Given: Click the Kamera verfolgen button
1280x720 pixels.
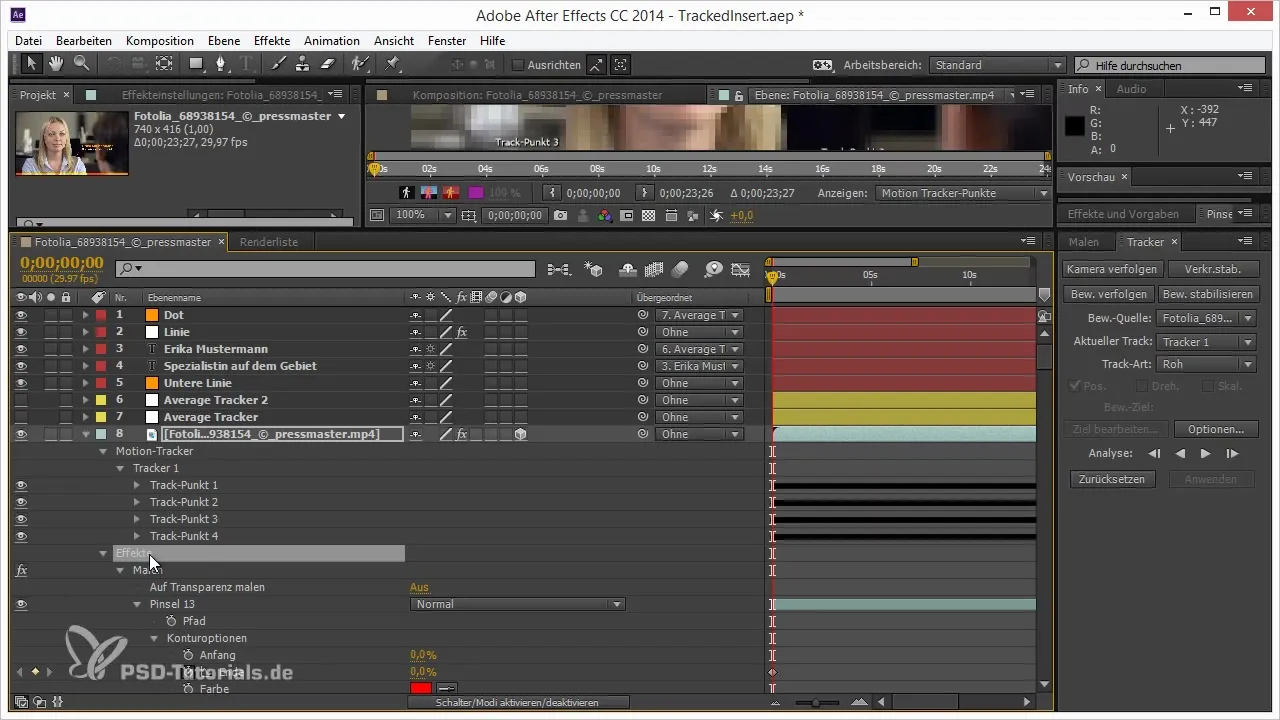Looking at the screenshot, I should coord(1111,269).
